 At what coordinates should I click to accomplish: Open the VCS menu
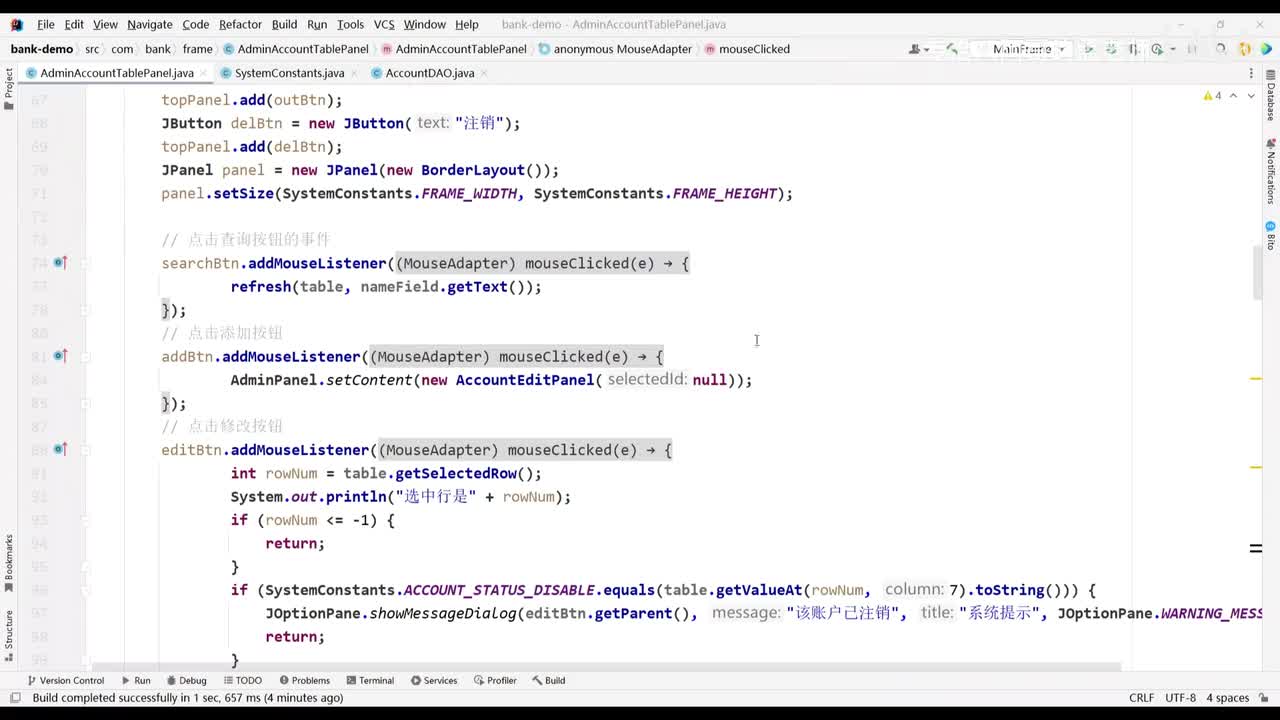click(384, 24)
